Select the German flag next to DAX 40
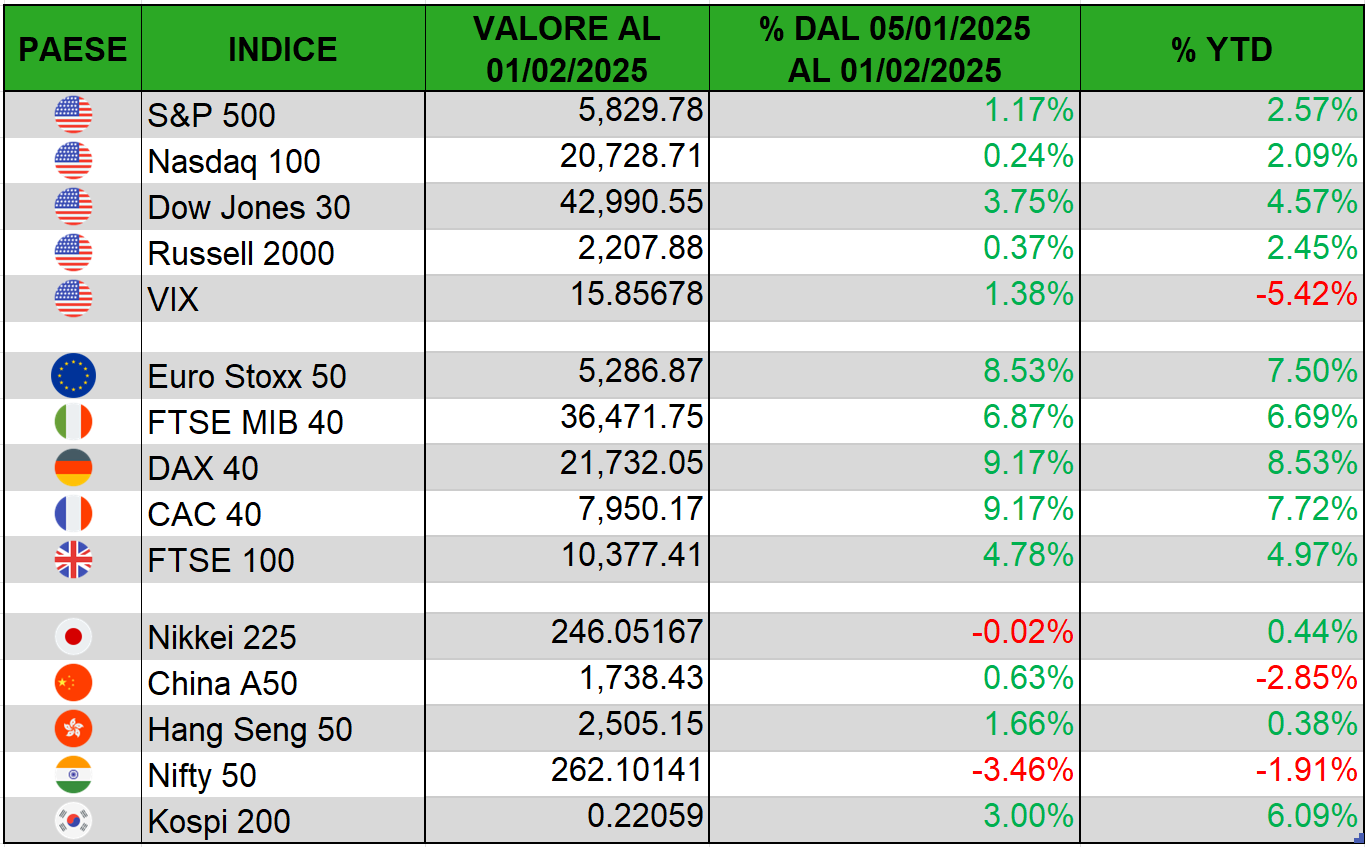The width and height of the screenshot is (1365, 847). (x=73, y=468)
